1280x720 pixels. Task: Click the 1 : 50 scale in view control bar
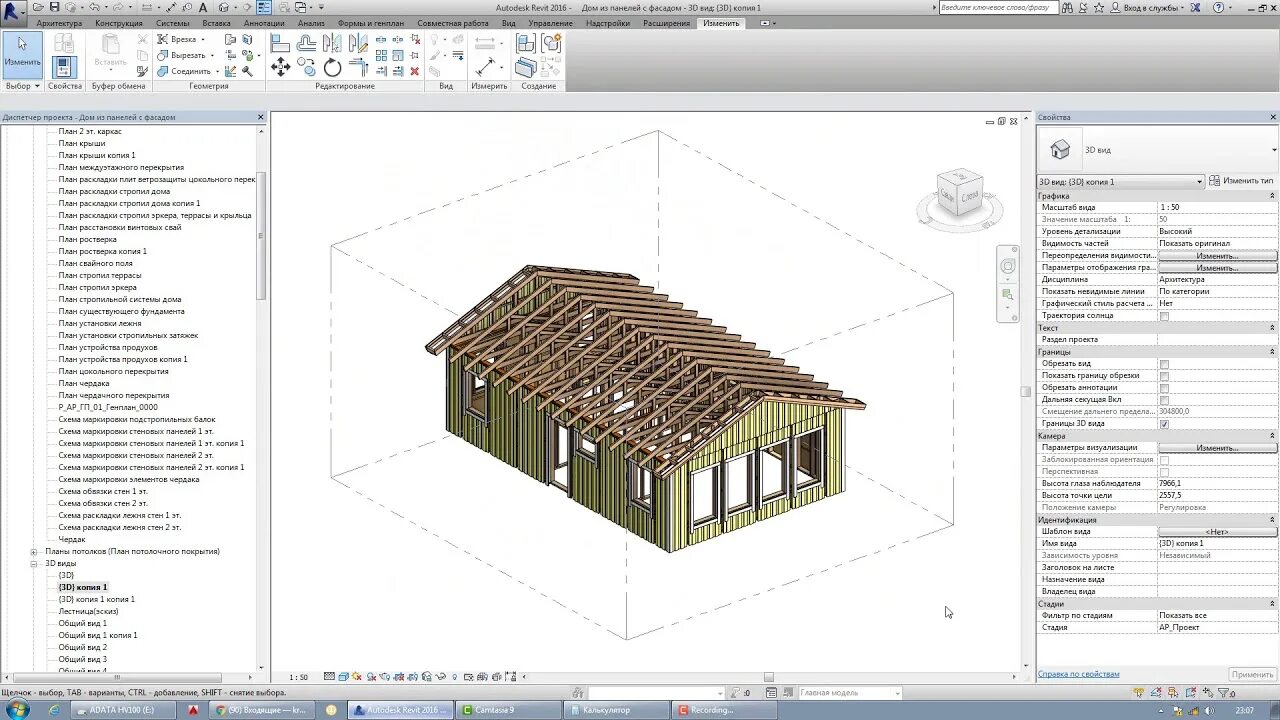coord(299,677)
